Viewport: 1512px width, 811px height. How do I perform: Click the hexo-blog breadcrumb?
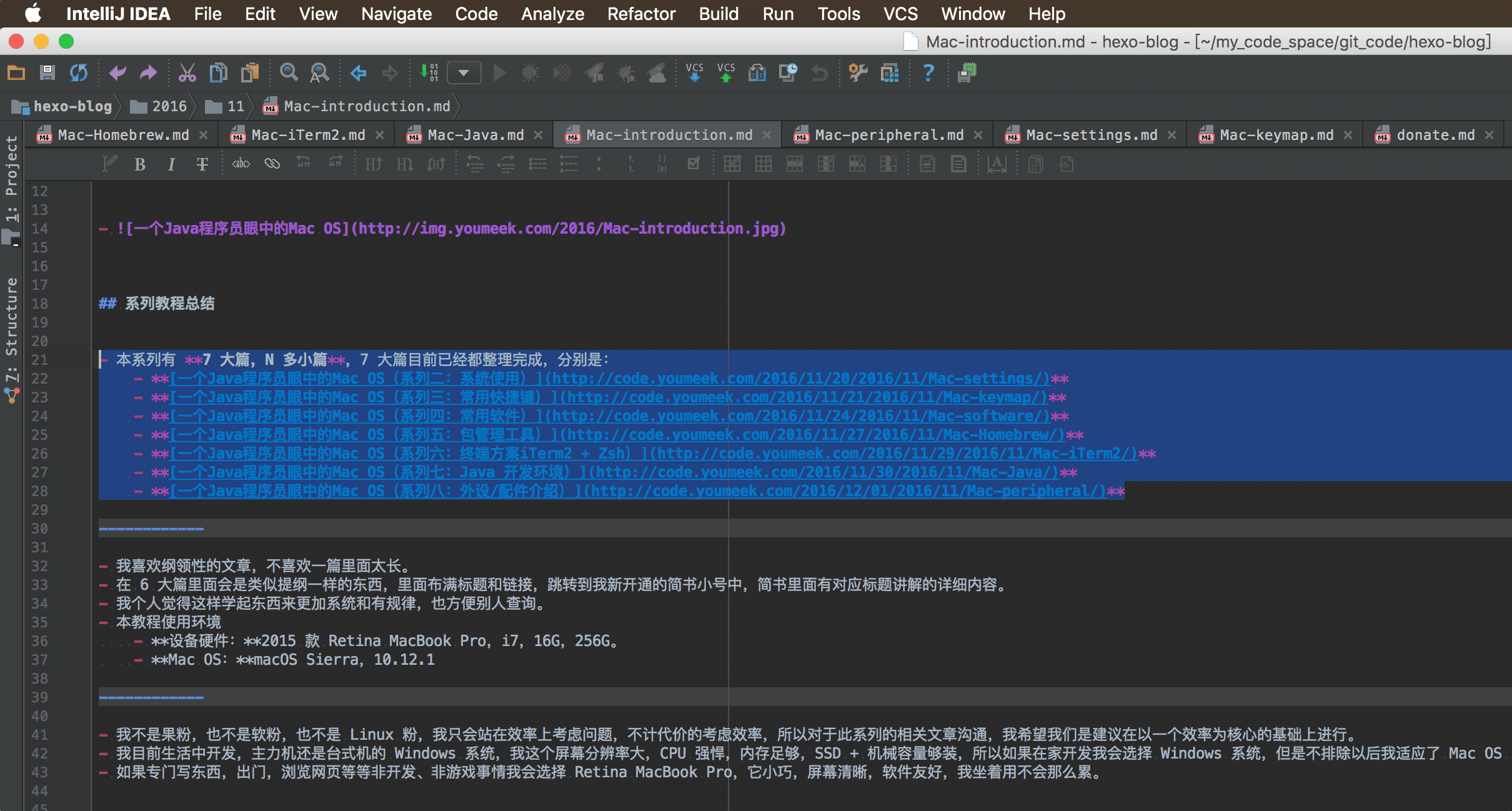pyautogui.click(x=72, y=106)
